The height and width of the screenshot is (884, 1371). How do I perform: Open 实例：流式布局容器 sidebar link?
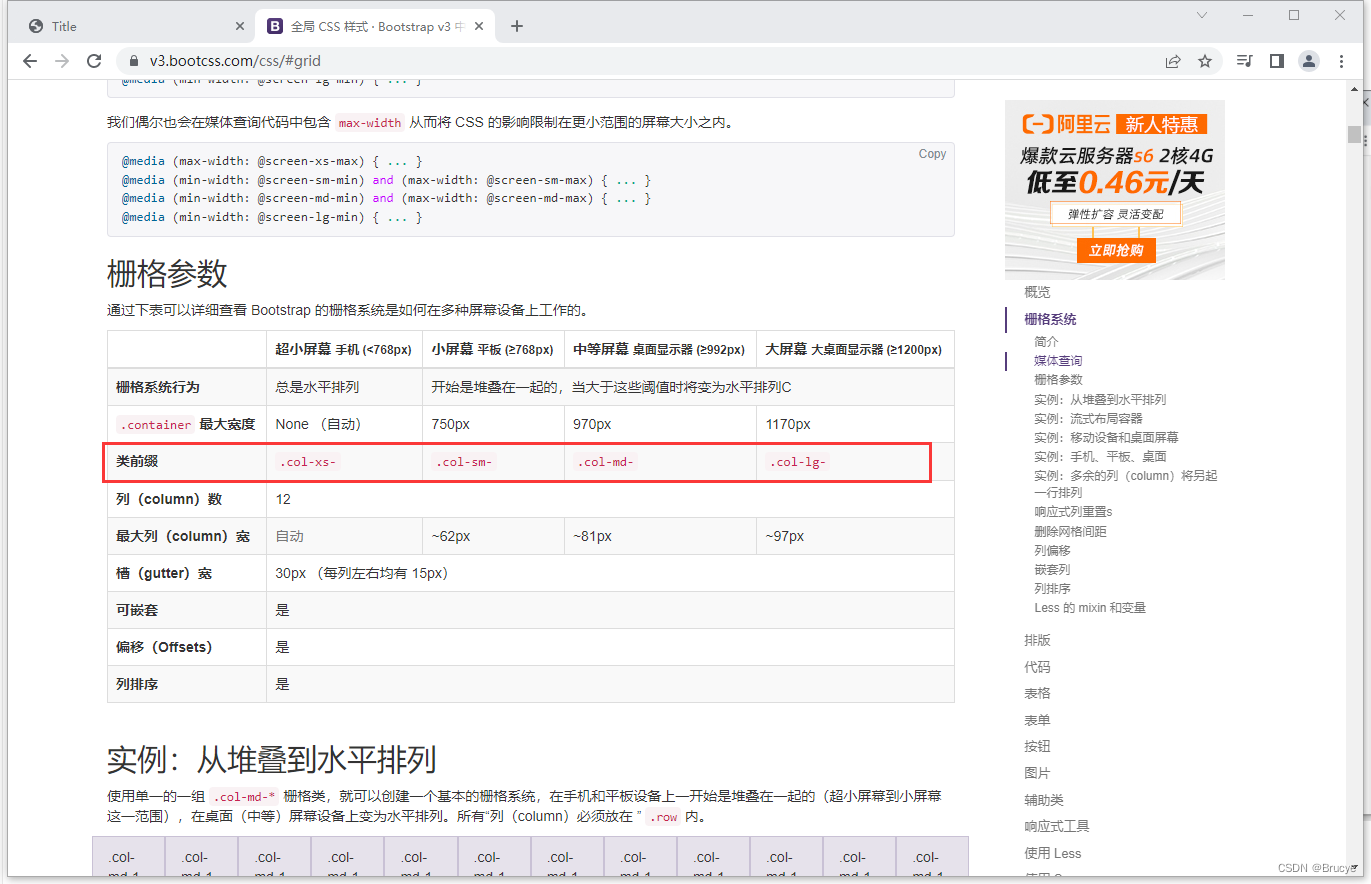1088,418
